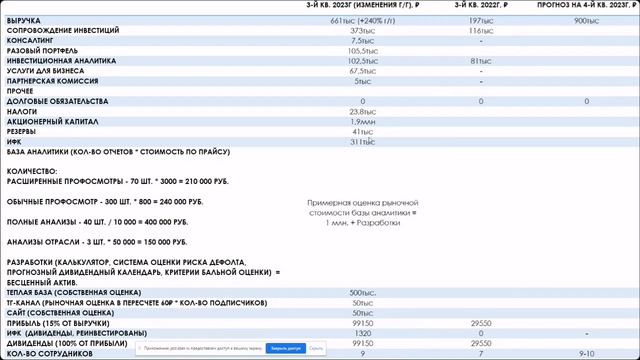
Task: Select the 'ПРИБЫЛЬ (15% ОТ ВЫРУЧКИ)' row label
Action: pos(58,323)
